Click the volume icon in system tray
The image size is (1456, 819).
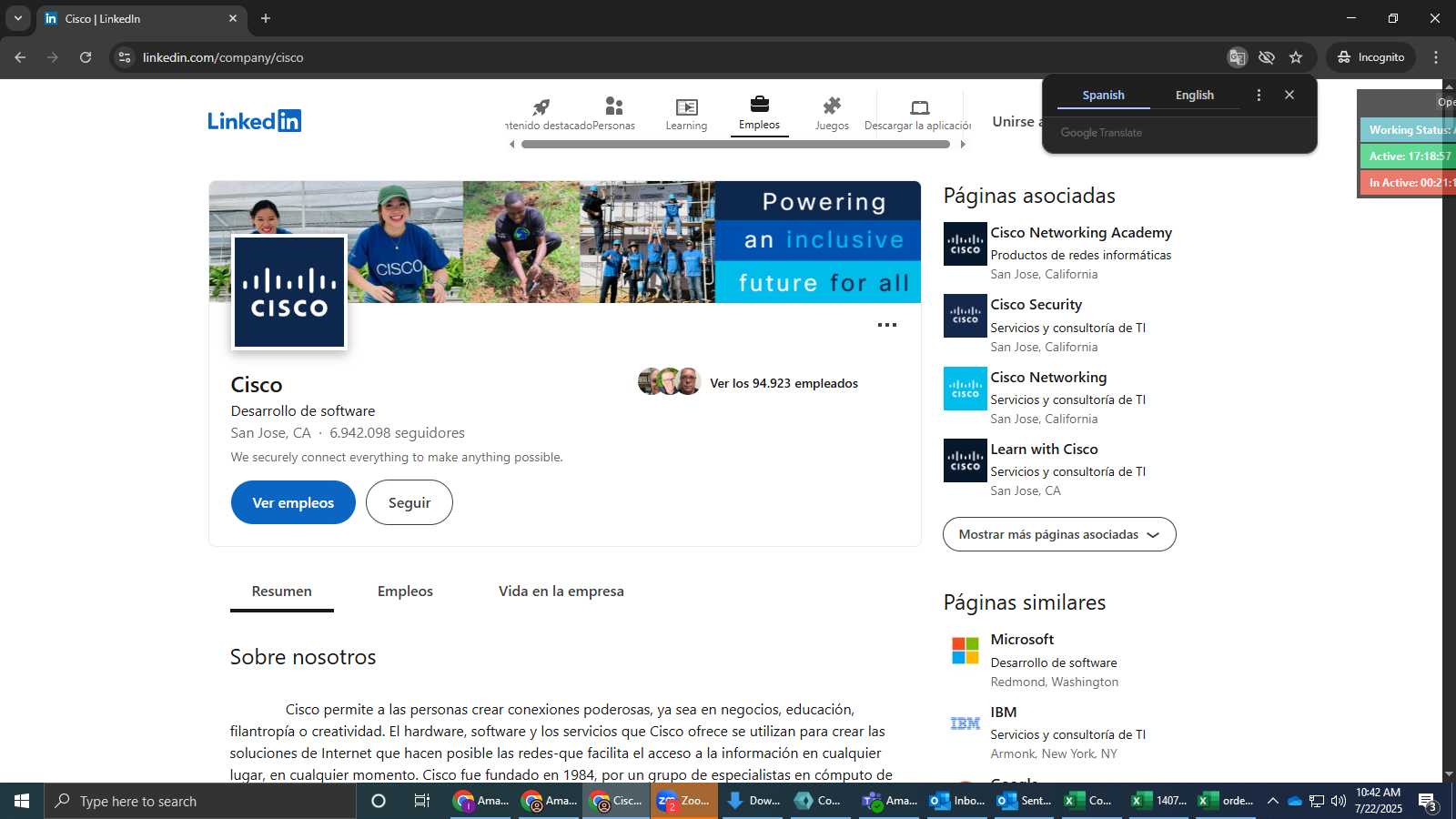click(1339, 801)
